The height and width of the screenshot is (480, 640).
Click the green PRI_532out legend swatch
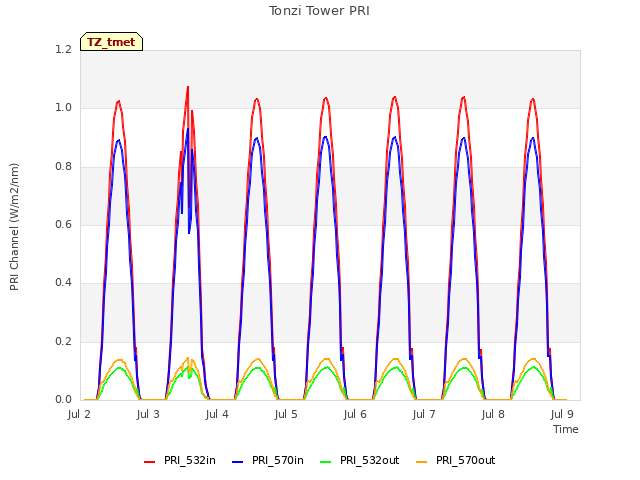point(326,462)
